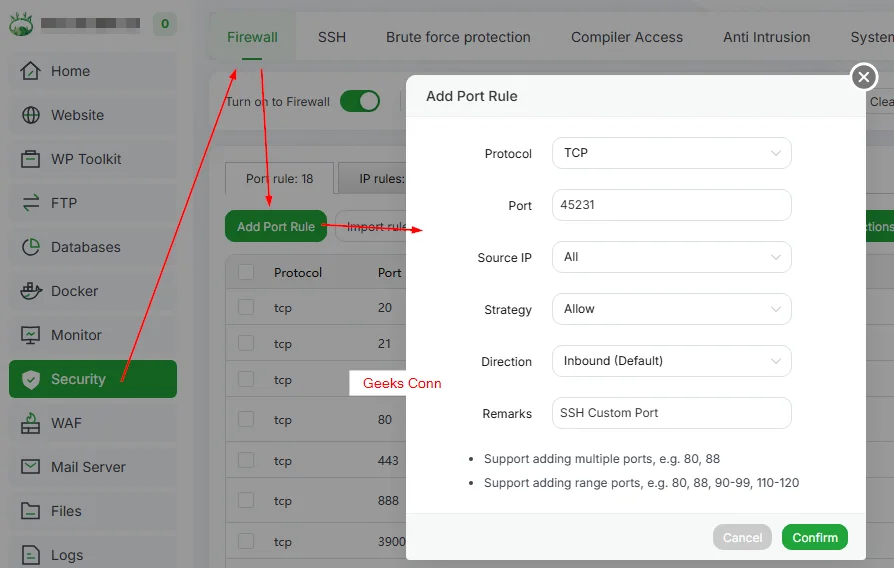The width and height of the screenshot is (894, 568).
Task: Click the FTP transfer arrows icon
Action: (30, 203)
